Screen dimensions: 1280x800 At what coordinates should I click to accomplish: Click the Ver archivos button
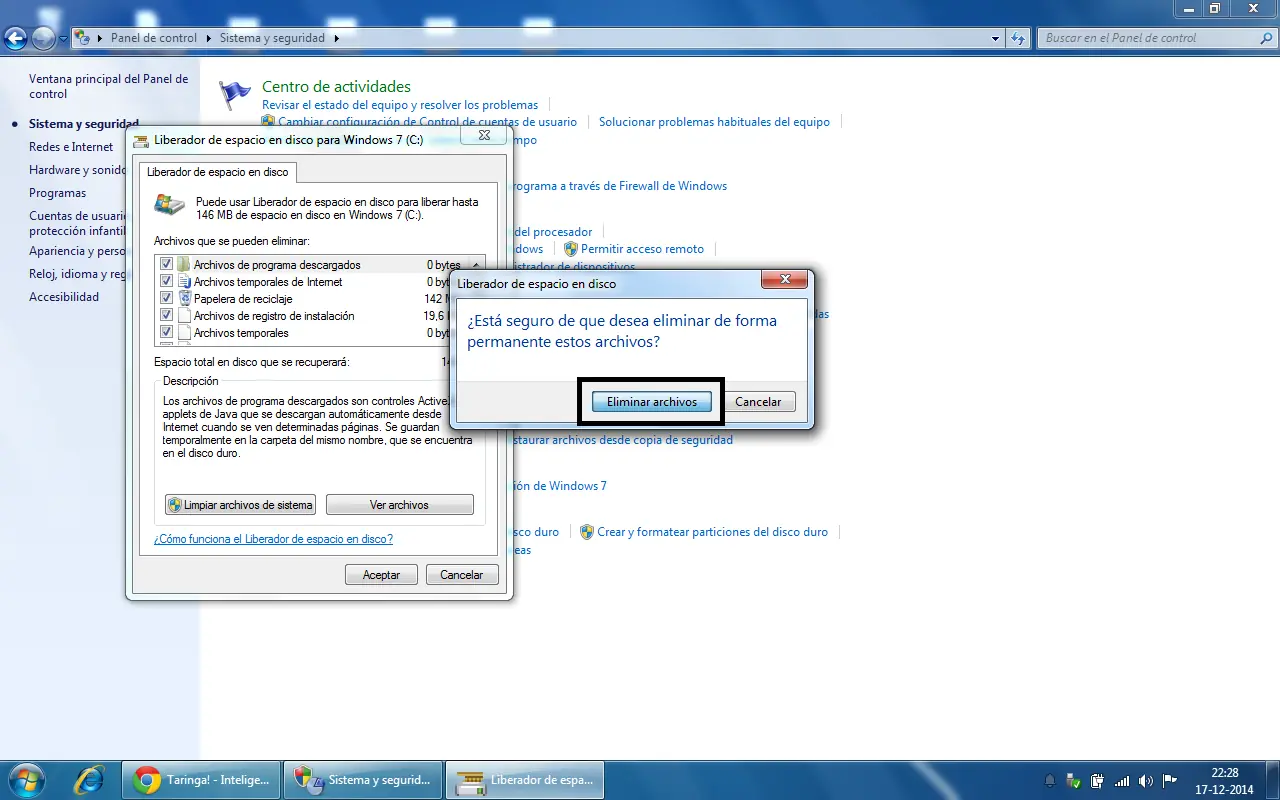(400, 505)
